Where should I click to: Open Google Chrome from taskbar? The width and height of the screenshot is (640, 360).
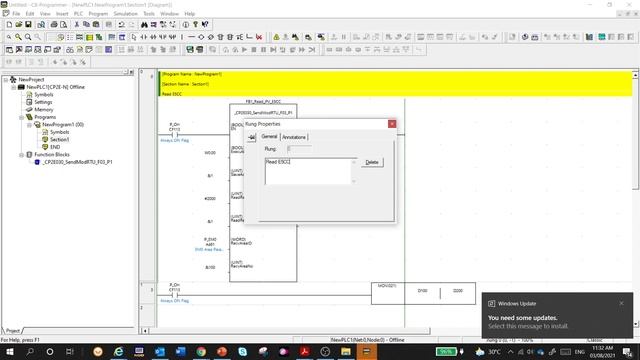(x=201, y=351)
